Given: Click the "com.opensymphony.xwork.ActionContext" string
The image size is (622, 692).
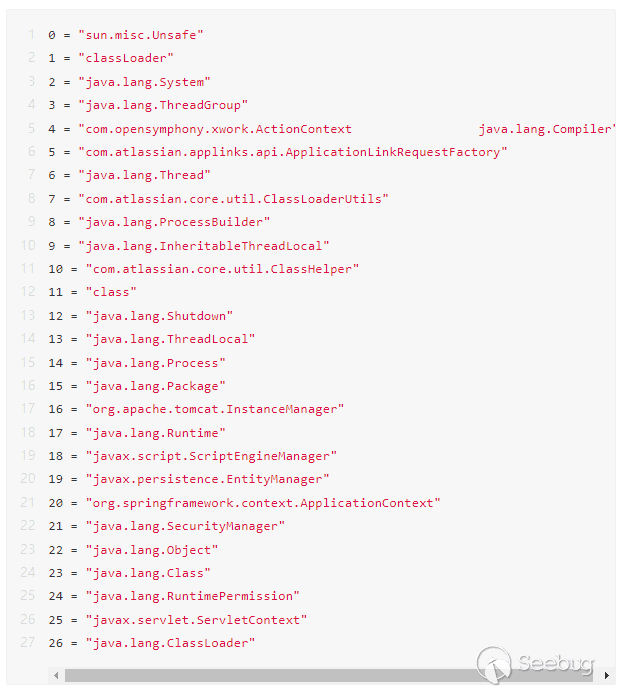Looking at the screenshot, I should (214, 129).
